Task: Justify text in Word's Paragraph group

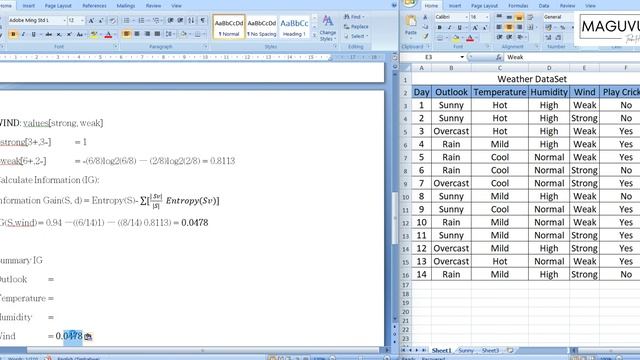Action: 158,34
